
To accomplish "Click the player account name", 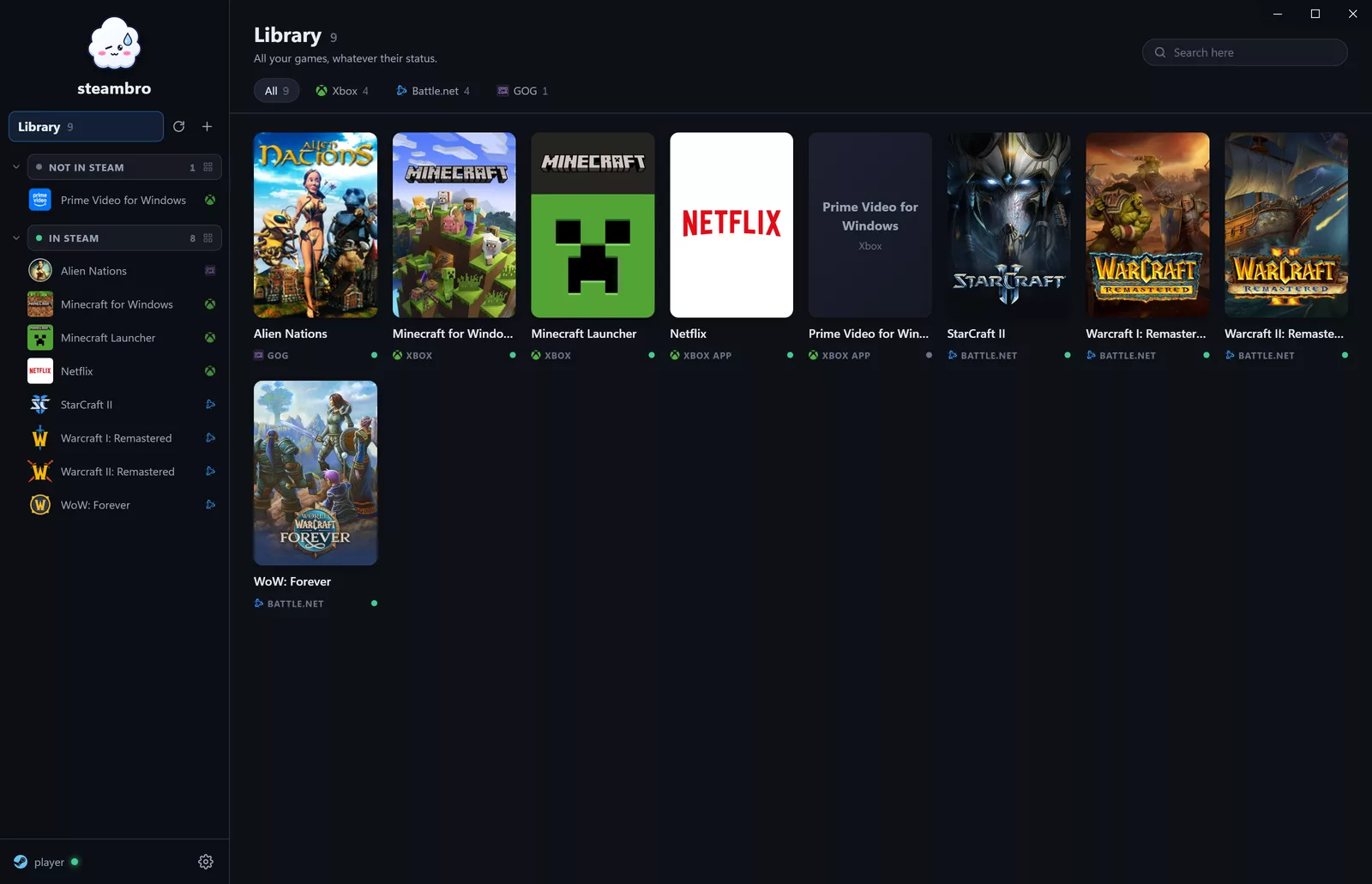I will point(49,863).
